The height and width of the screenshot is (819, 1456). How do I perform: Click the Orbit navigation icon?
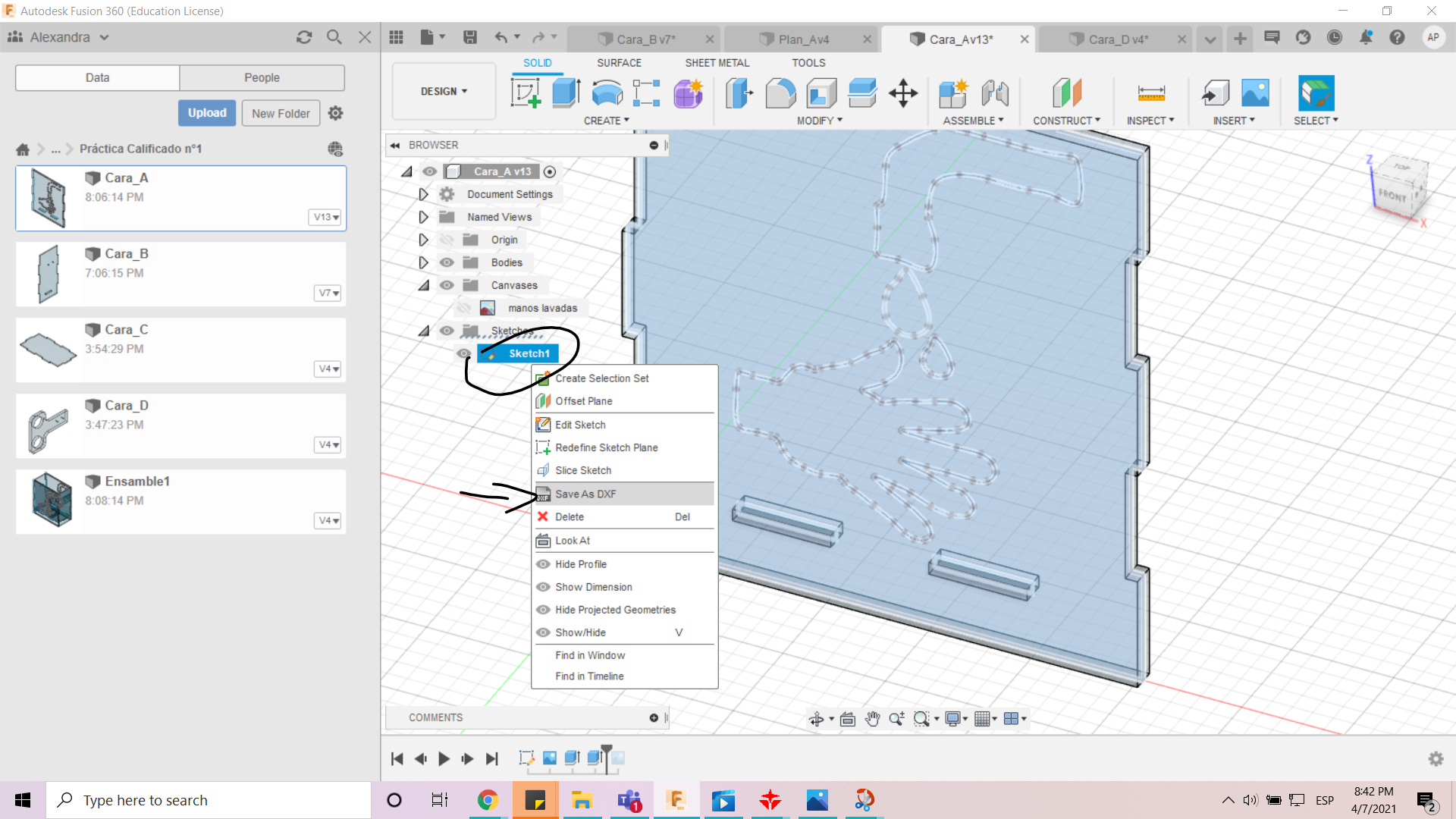pos(816,719)
